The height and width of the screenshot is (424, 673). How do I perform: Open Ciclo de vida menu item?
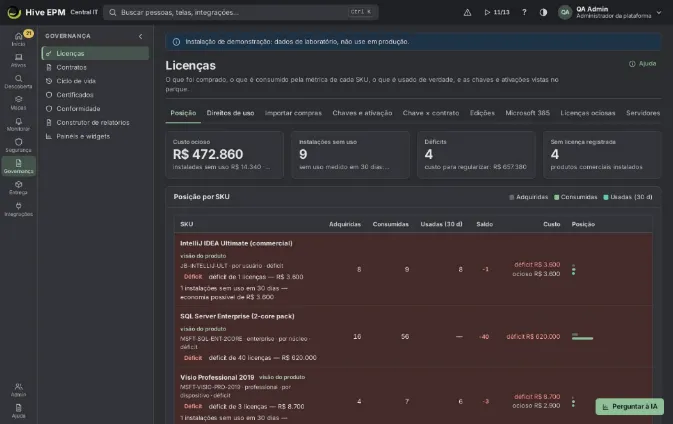[95, 81]
